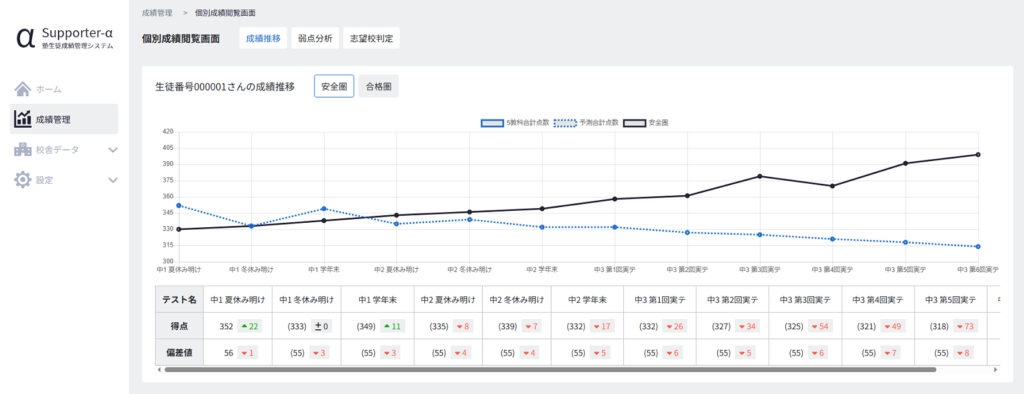Click the ▼7 deviation badge under 中3 第4回実テ
The width and height of the screenshot is (1024, 394).
tap(890, 353)
